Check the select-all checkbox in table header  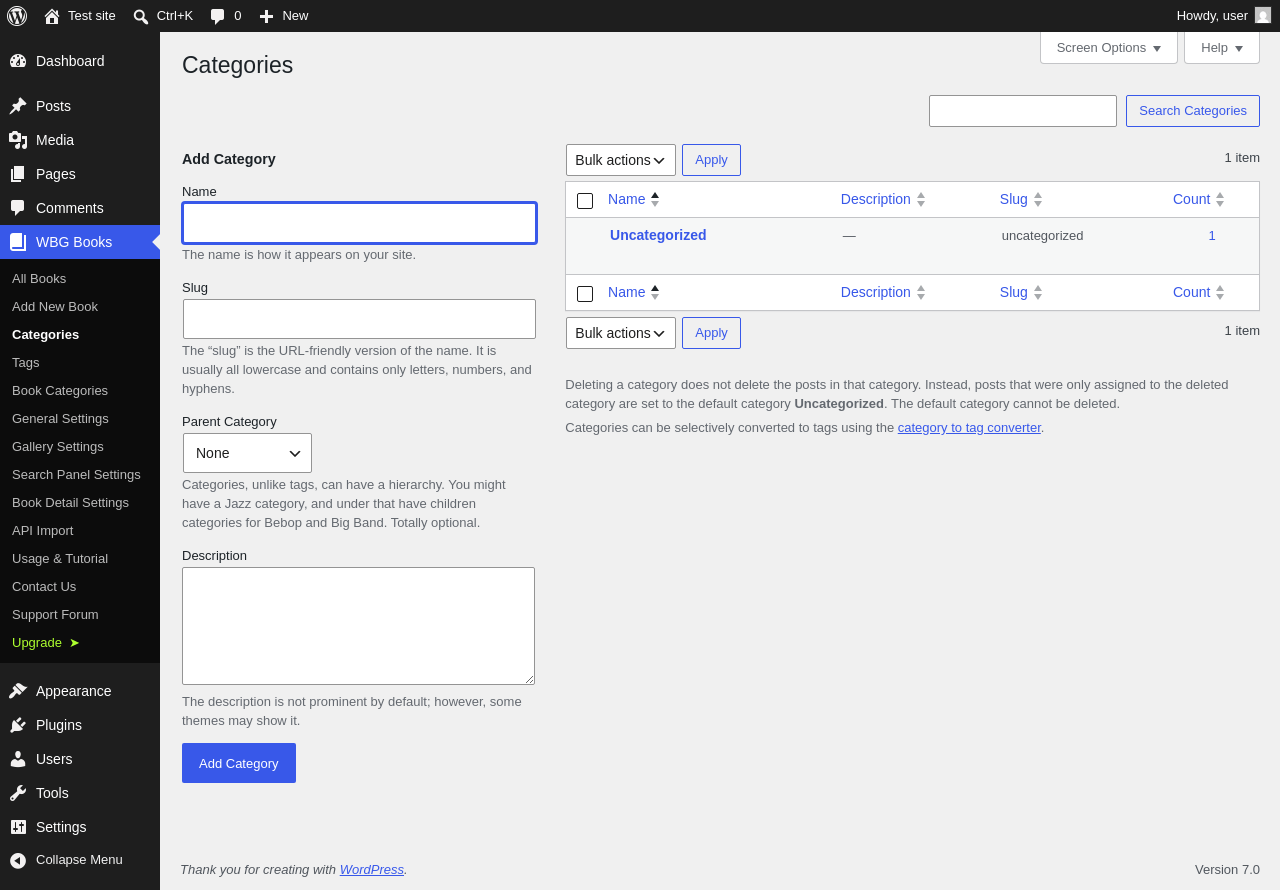click(585, 201)
